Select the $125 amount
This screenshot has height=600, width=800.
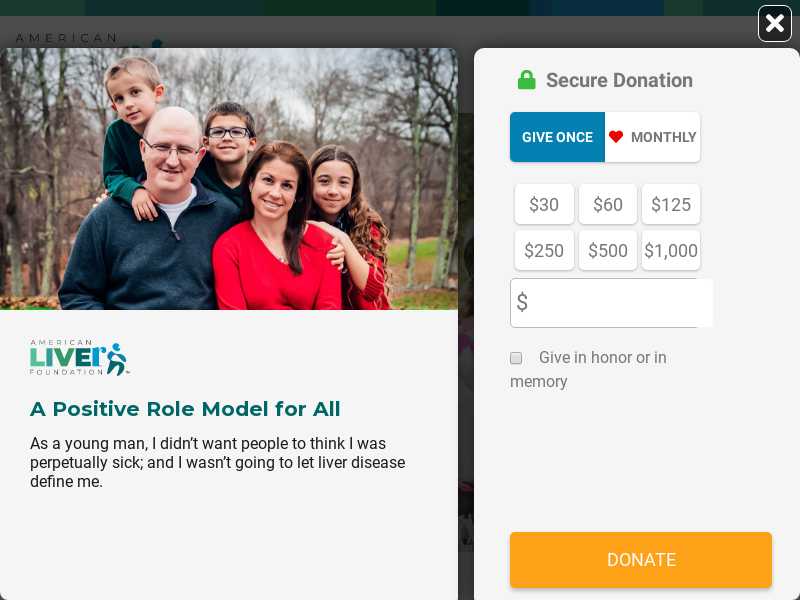pyautogui.click(x=671, y=204)
